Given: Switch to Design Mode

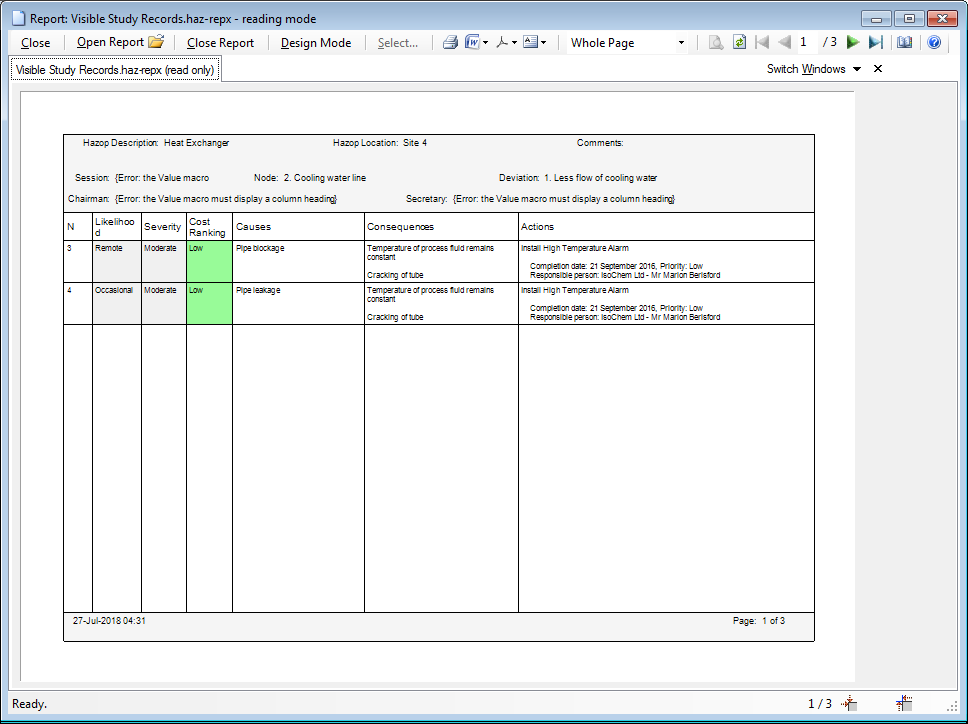Looking at the screenshot, I should coord(316,43).
